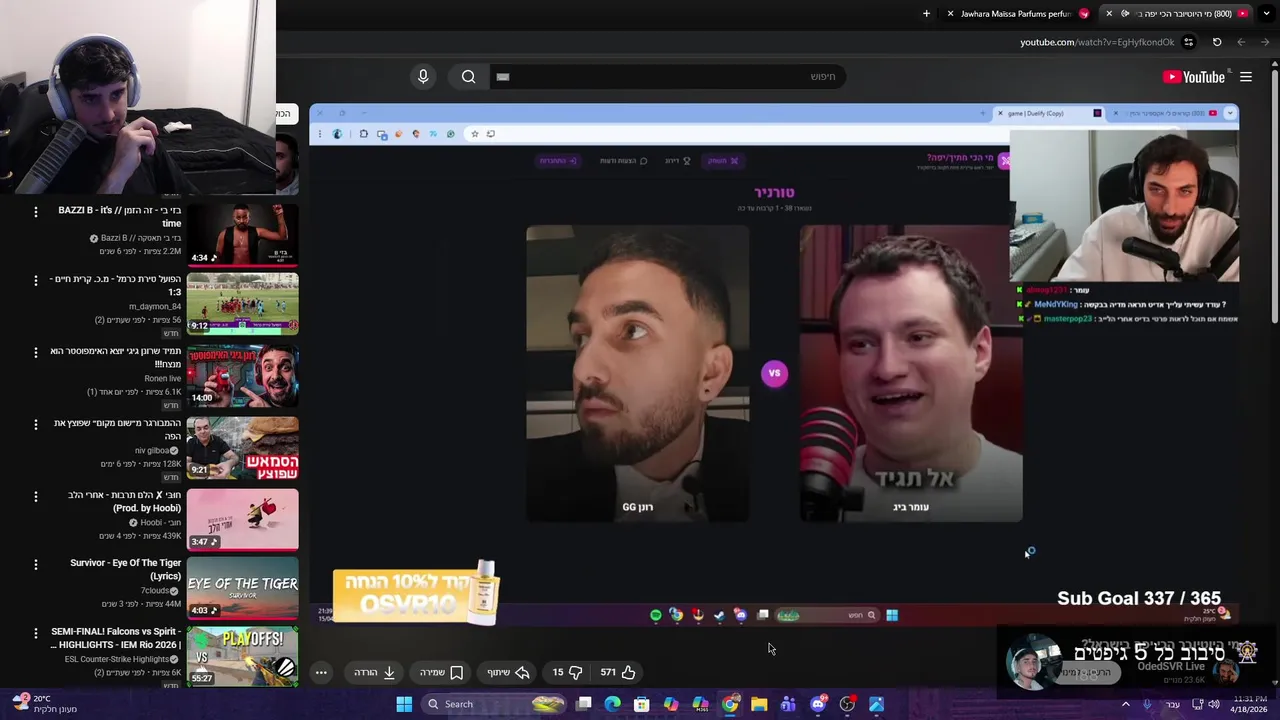Open Task View from the taskbar
The width and height of the screenshot is (1280, 720).
[x=584, y=704]
